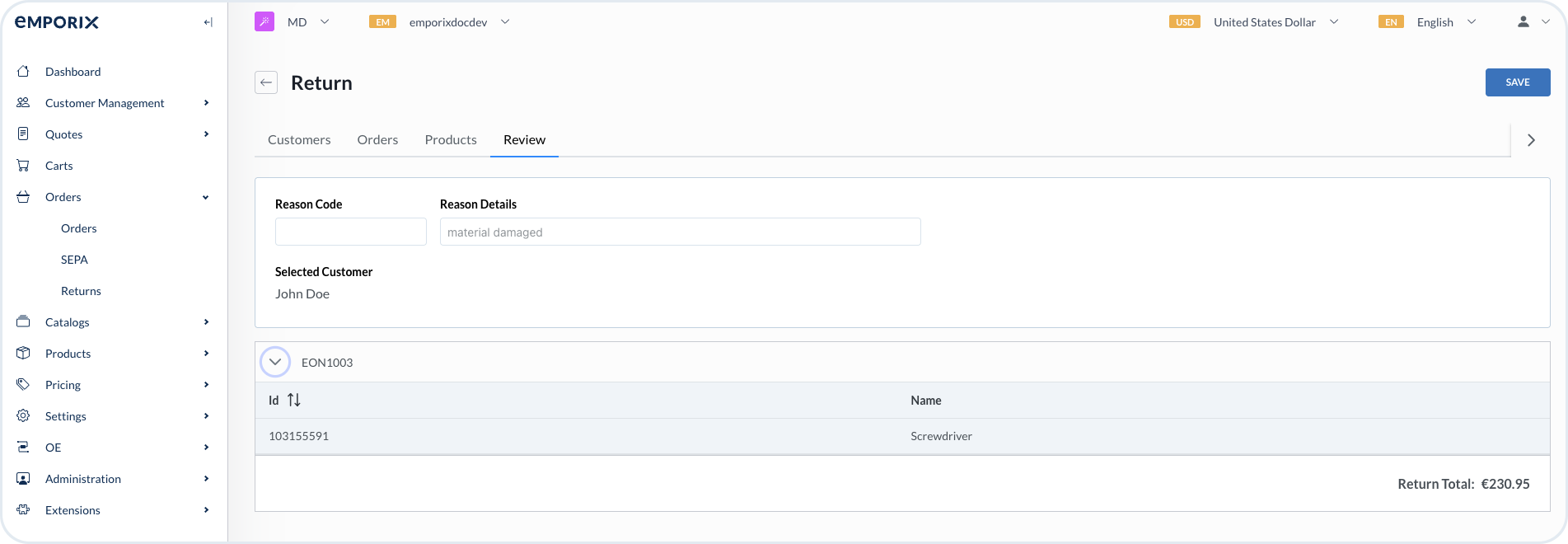
Task: Switch to the Products tab
Action: pos(451,140)
